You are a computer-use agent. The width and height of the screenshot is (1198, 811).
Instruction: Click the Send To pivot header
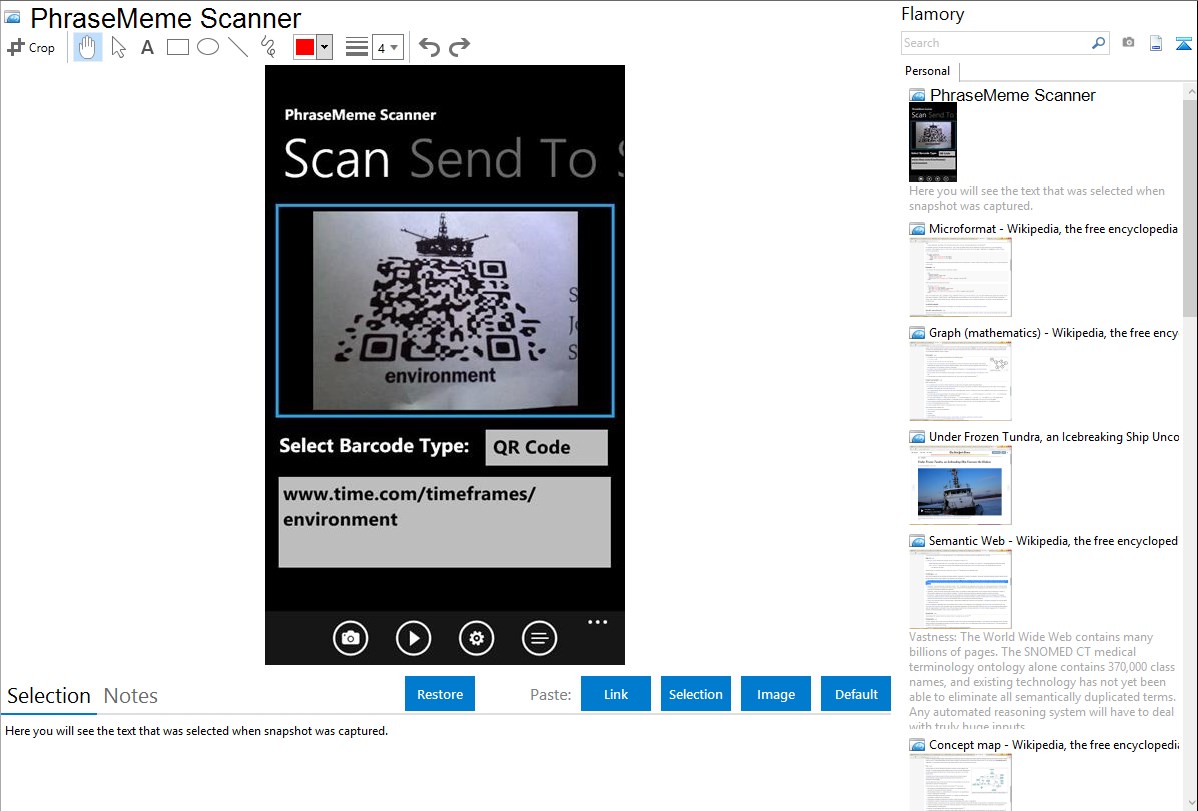503,159
